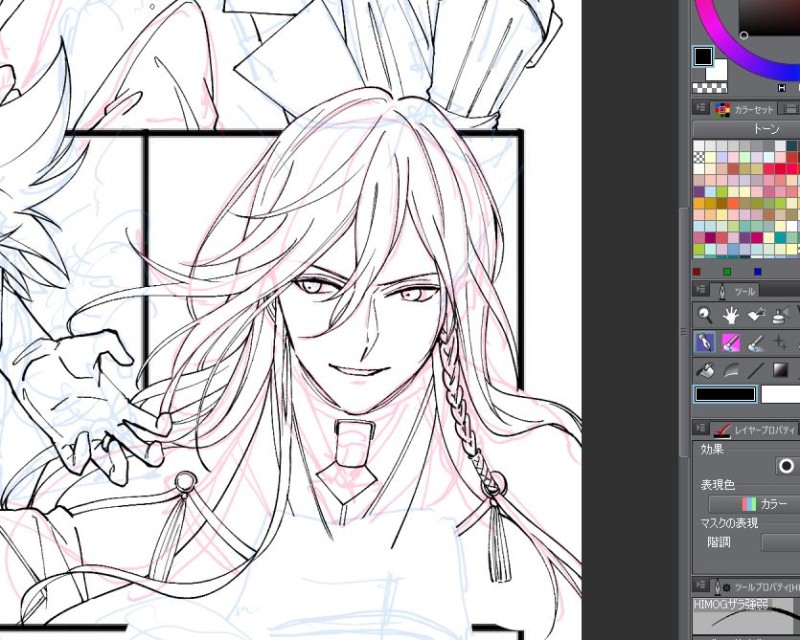Click the HIMOGザラ強弱 brush stroke preview
This screenshot has width=800, height=640.
click(746, 618)
